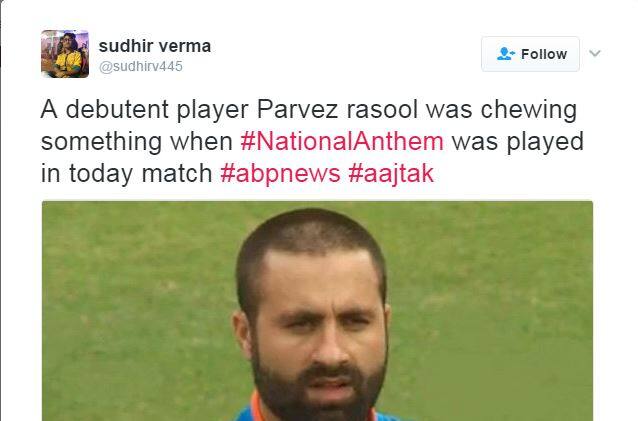Visit the @sudhirv445 handle link
Viewport: 638px width, 421px height.
pos(141,66)
